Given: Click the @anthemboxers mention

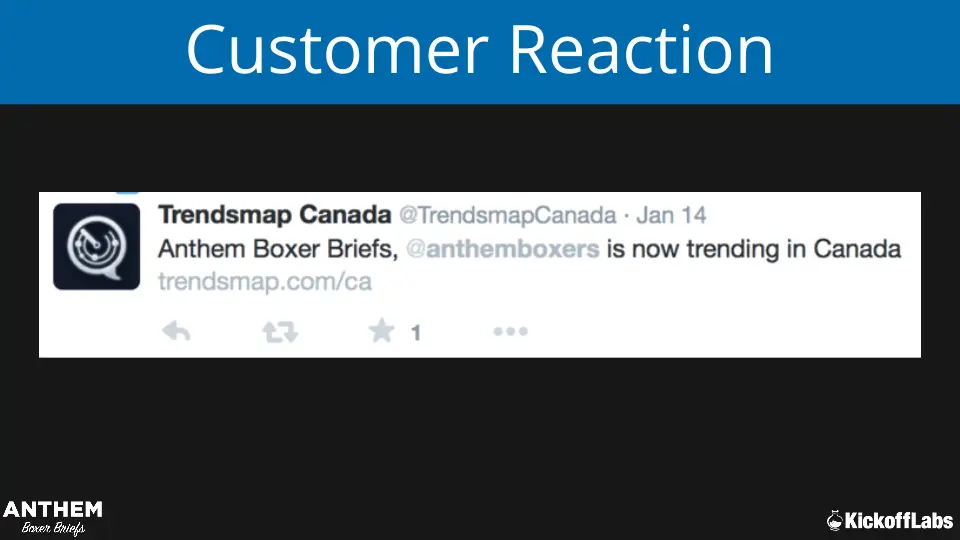Looking at the screenshot, I should pyautogui.click(x=512, y=249).
